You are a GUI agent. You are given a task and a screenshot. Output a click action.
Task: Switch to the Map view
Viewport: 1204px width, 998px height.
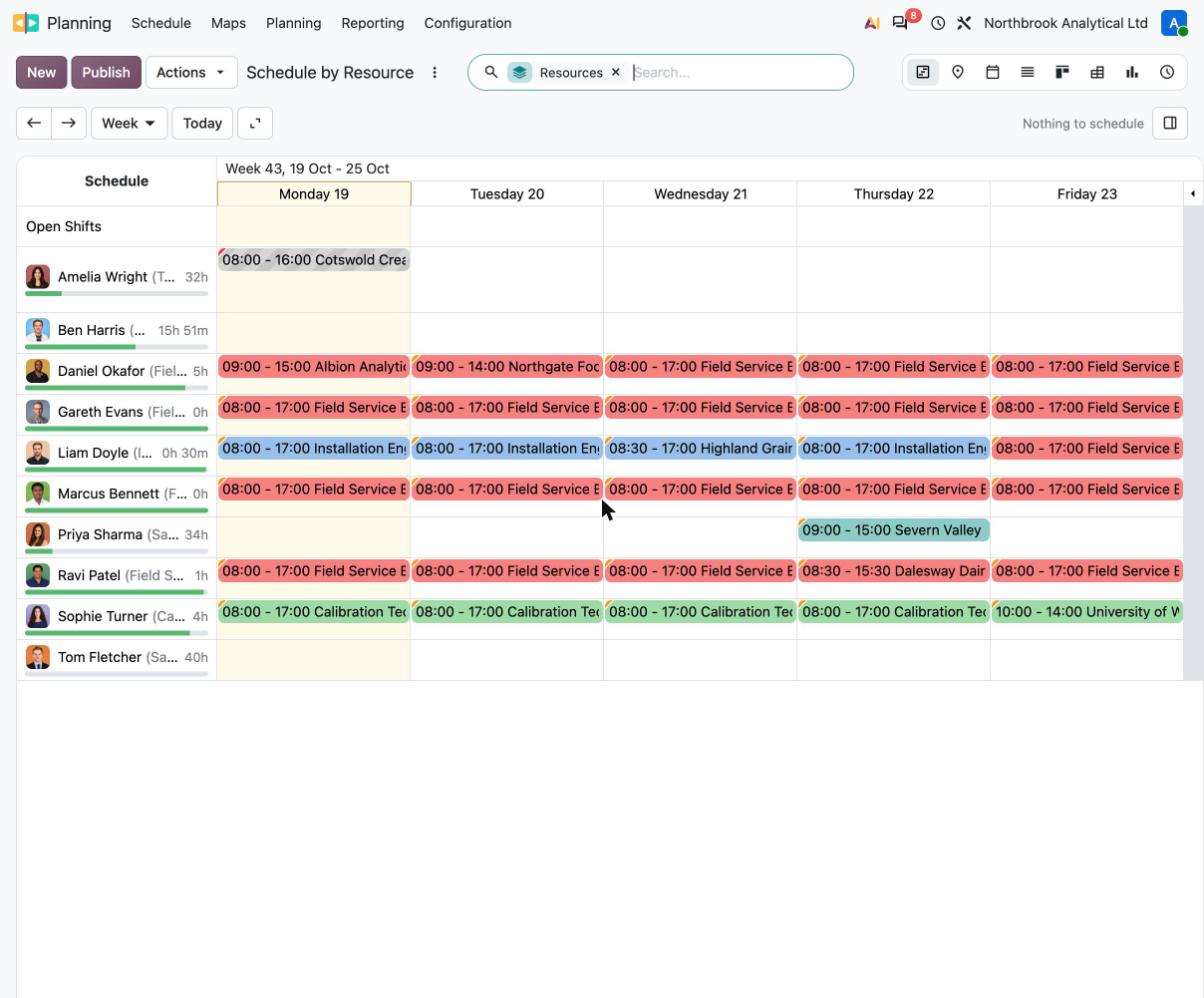pos(958,72)
